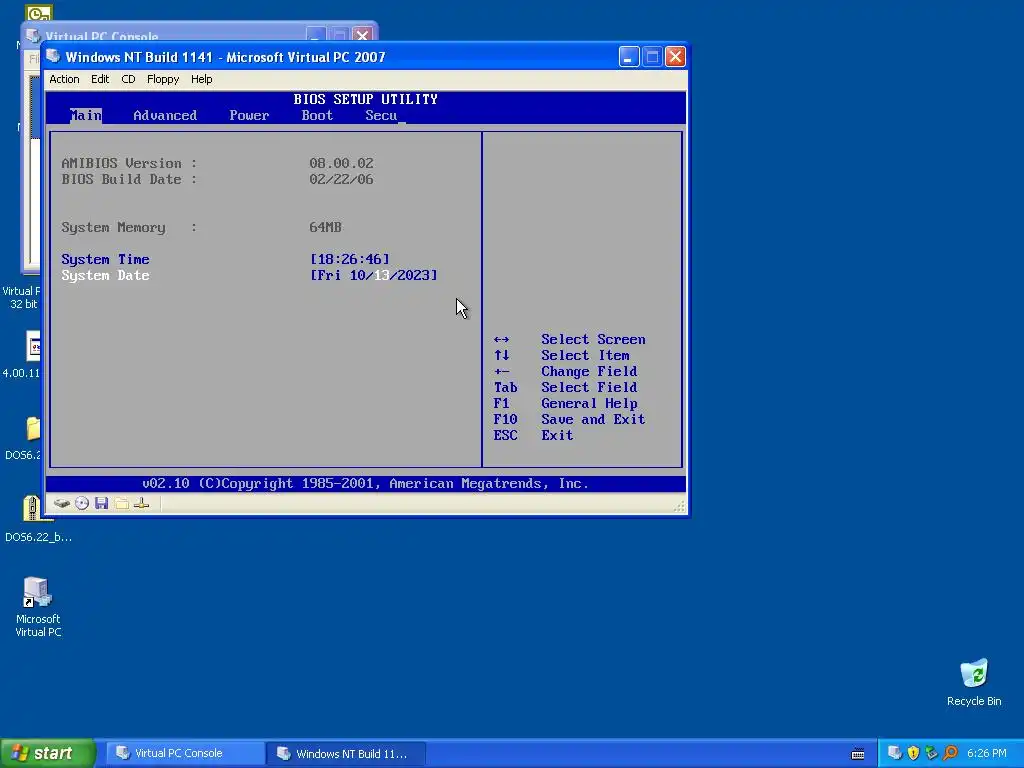Open the Help menu
Image resolution: width=1024 pixels, height=768 pixels.
[201, 79]
